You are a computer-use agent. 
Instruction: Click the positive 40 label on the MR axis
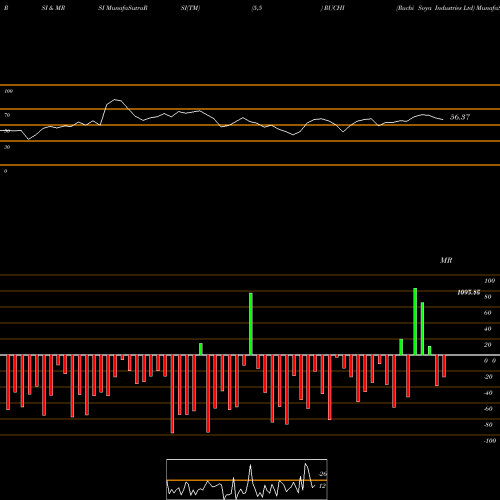tap(488, 329)
